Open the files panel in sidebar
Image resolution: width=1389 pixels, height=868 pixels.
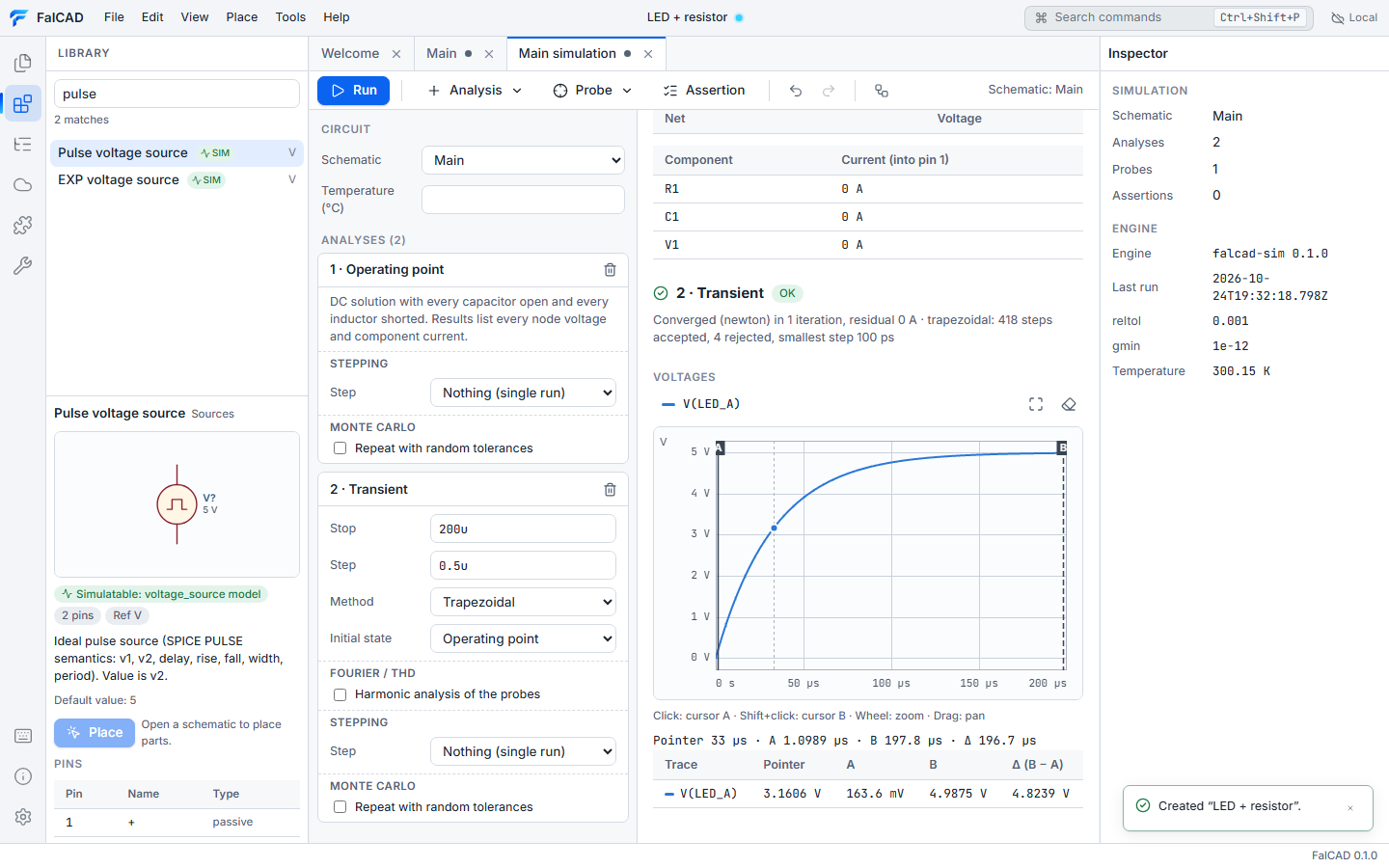[x=23, y=64]
